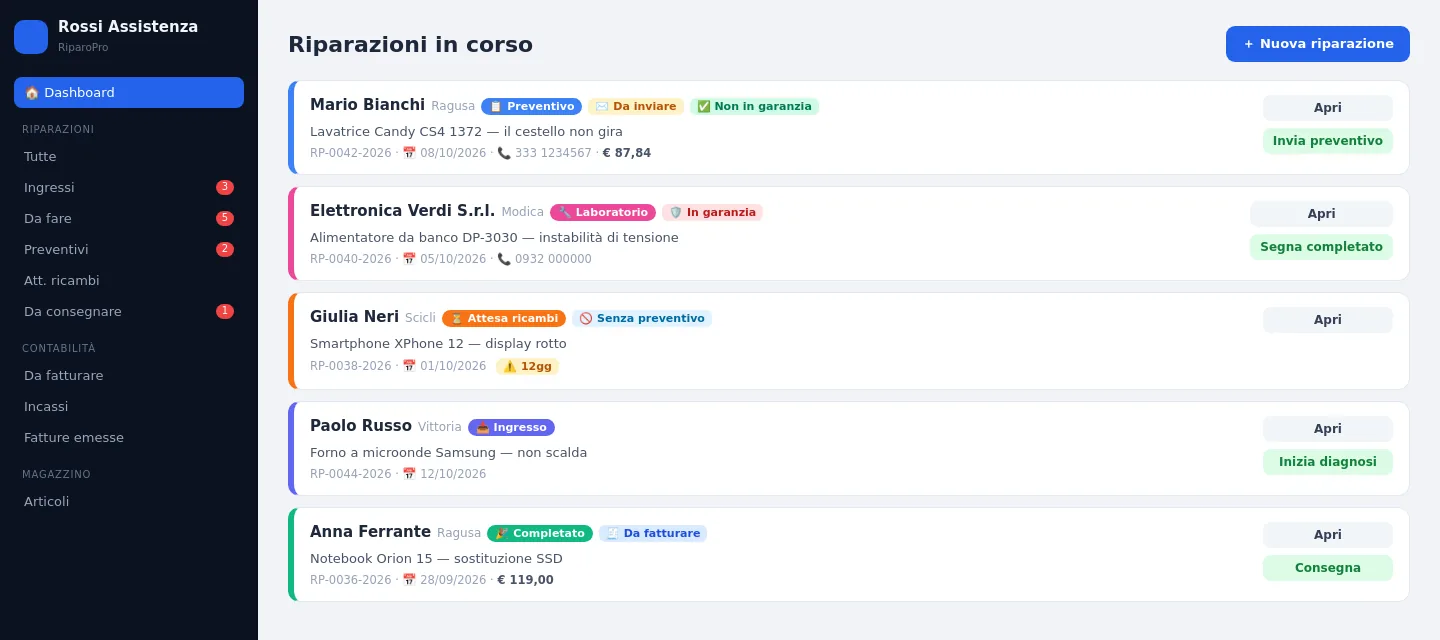
Task: Open Elettronica Verdi repair with Apri
Action: click(1321, 214)
